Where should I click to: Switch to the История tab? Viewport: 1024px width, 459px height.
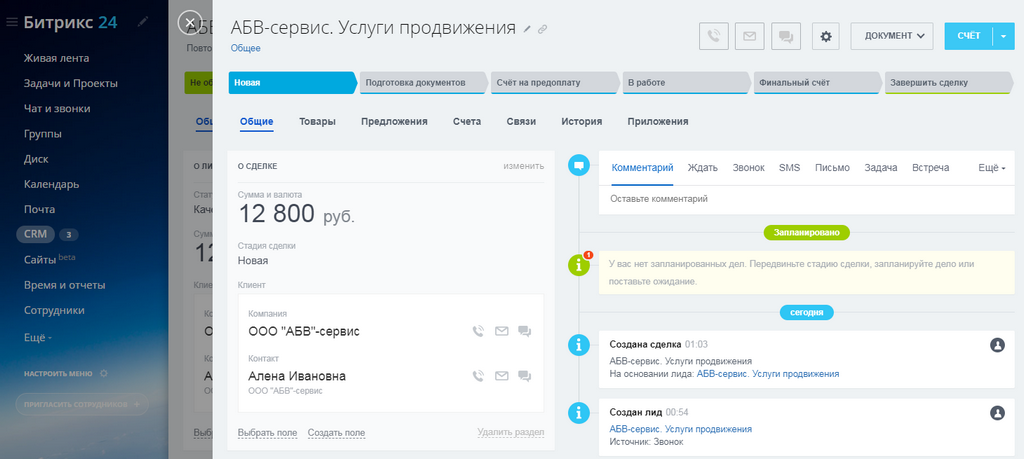pos(582,121)
